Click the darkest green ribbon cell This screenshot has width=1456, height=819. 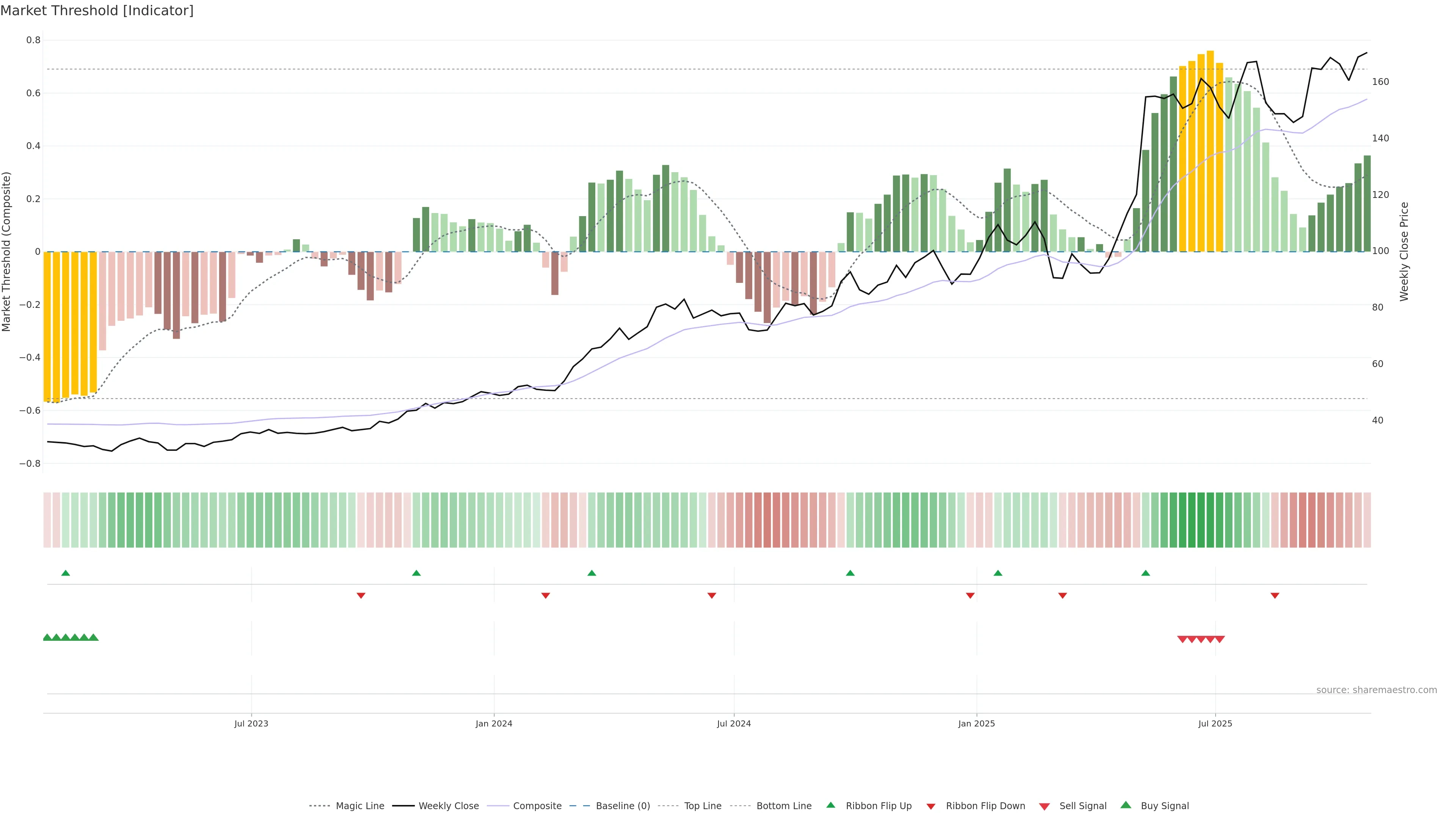[1192, 520]
